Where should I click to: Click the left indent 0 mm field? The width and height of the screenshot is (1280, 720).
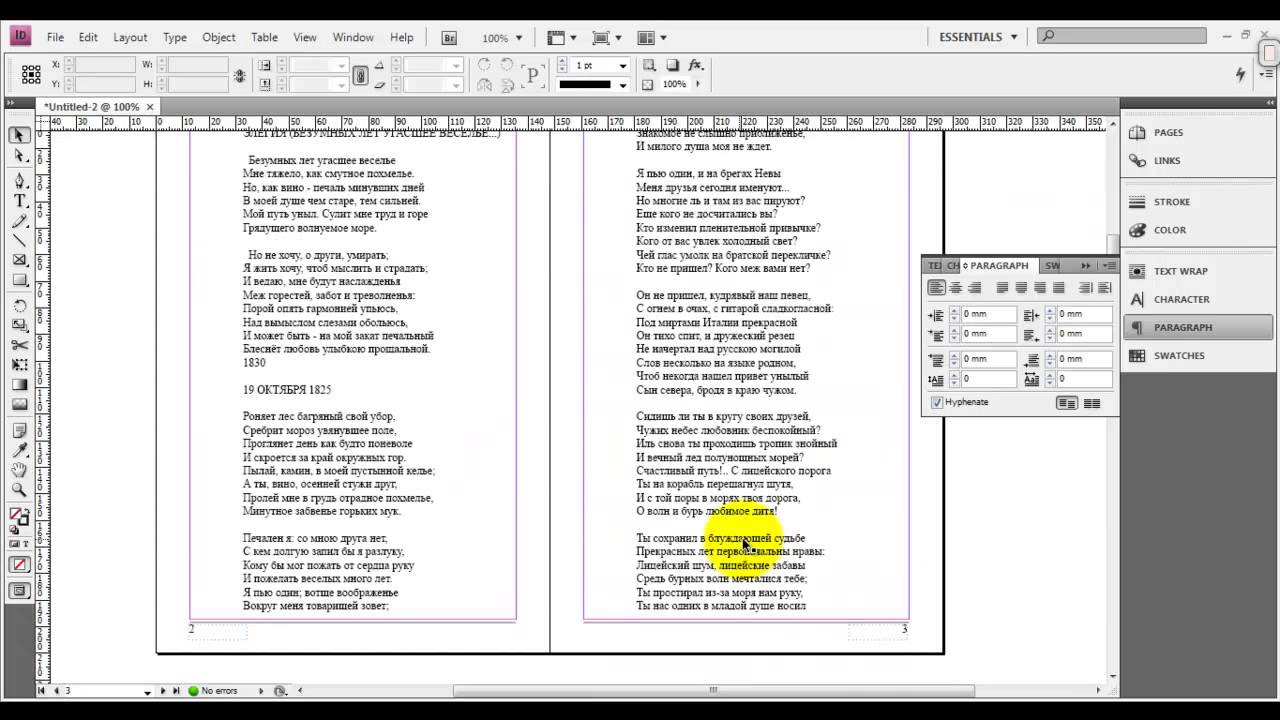click(x=988, y=314)
